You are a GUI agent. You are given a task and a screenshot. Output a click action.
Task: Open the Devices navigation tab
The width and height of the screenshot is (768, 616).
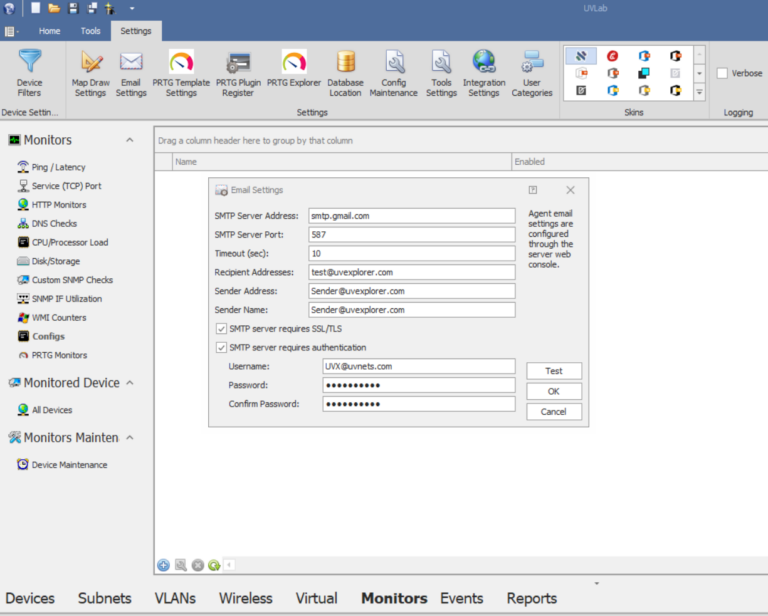[x=30, y=598]
